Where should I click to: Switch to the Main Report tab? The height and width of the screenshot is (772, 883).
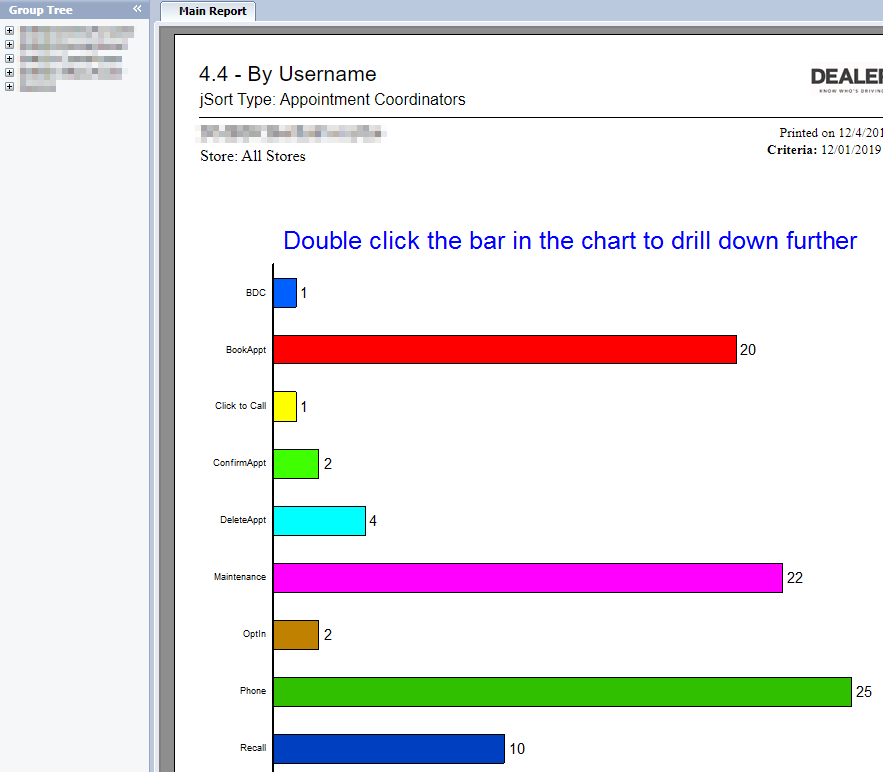pos(209,12)
